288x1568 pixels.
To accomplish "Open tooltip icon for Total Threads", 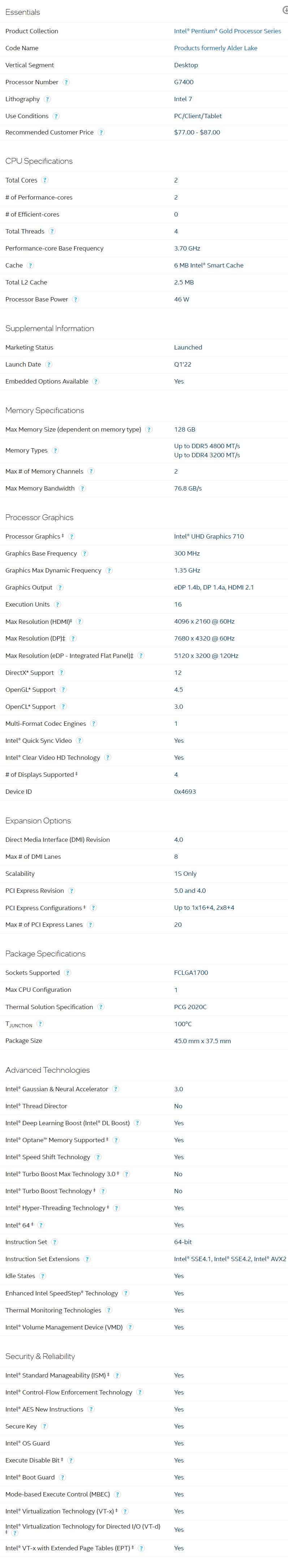I will 52,231.
